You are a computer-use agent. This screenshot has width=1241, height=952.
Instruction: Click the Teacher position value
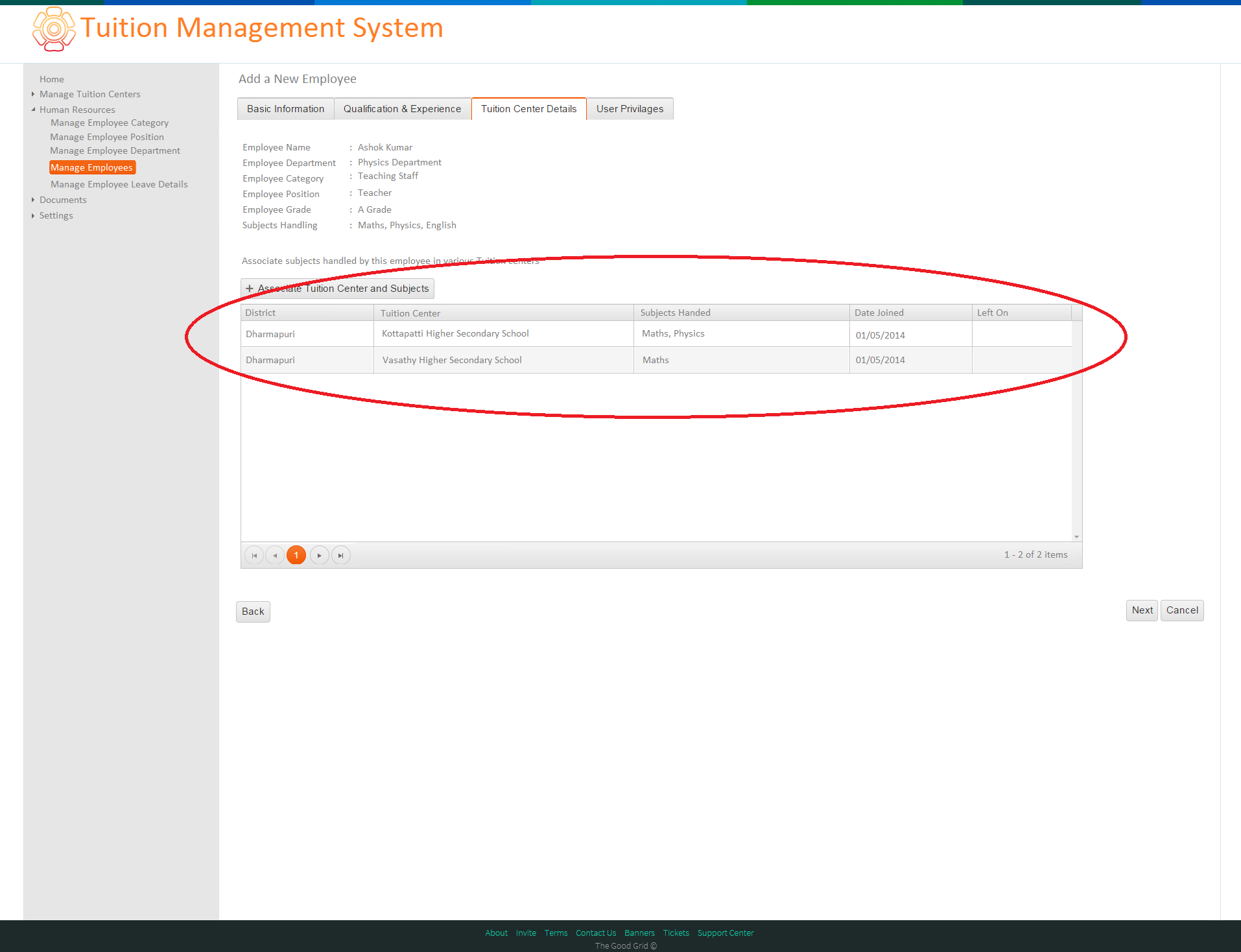click(x=375, y=193)
